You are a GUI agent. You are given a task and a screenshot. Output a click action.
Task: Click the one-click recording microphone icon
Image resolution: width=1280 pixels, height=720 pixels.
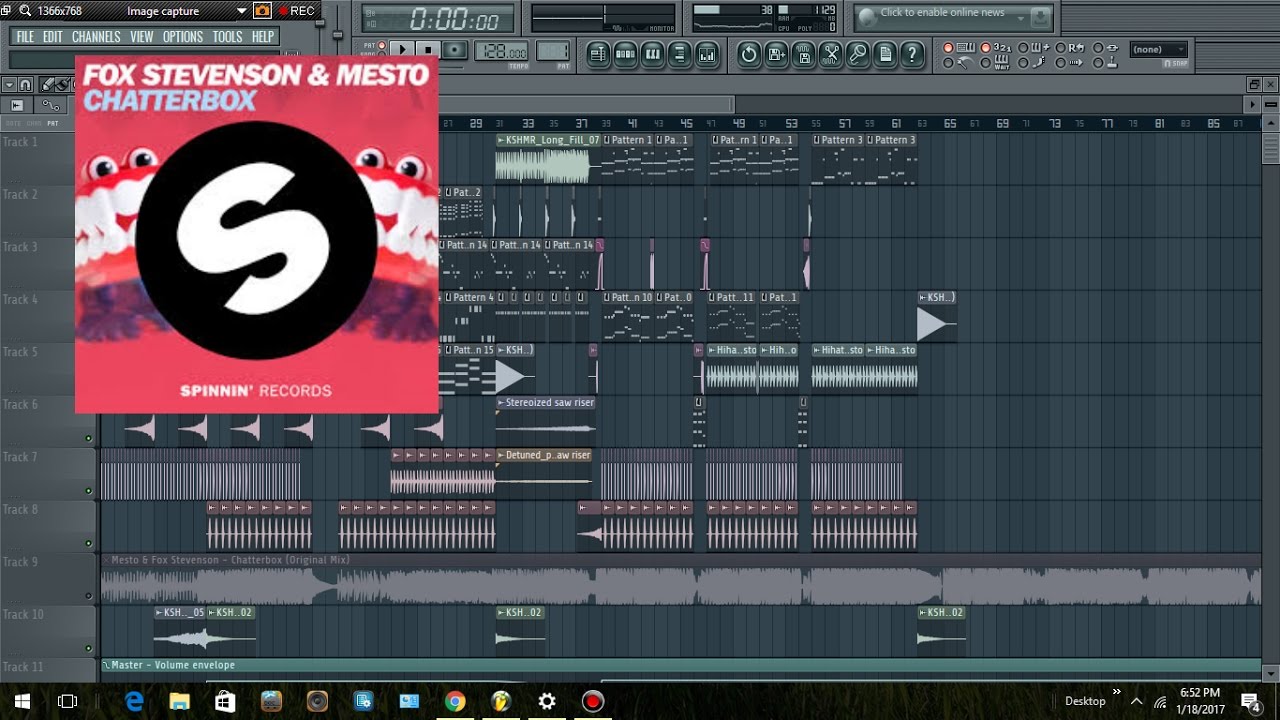pyautogui.click(x=858, y=54)
